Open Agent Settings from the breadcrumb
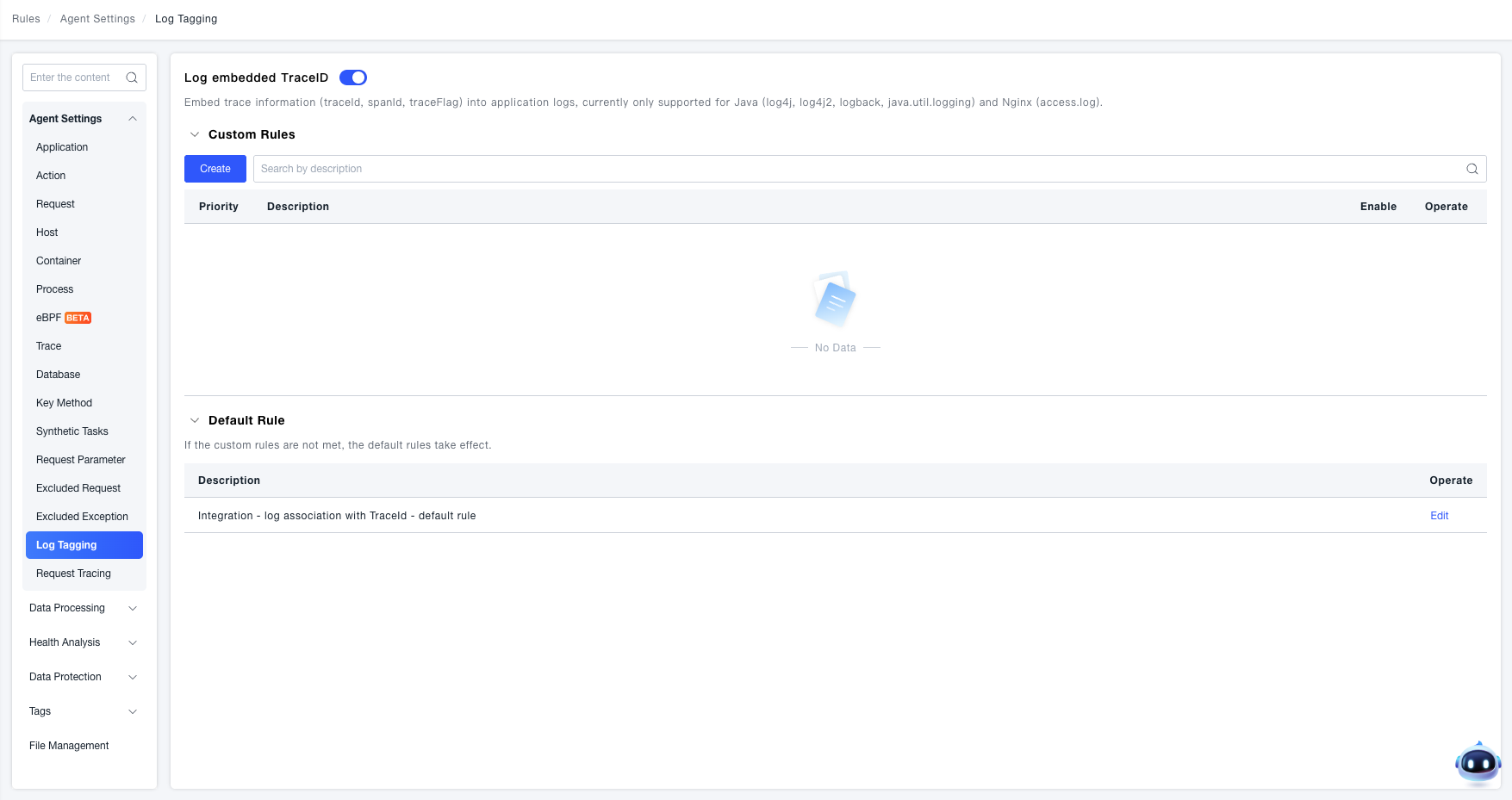Image resolution: width=1512 pixels, height=800 pixels. (x=96, y=18)
